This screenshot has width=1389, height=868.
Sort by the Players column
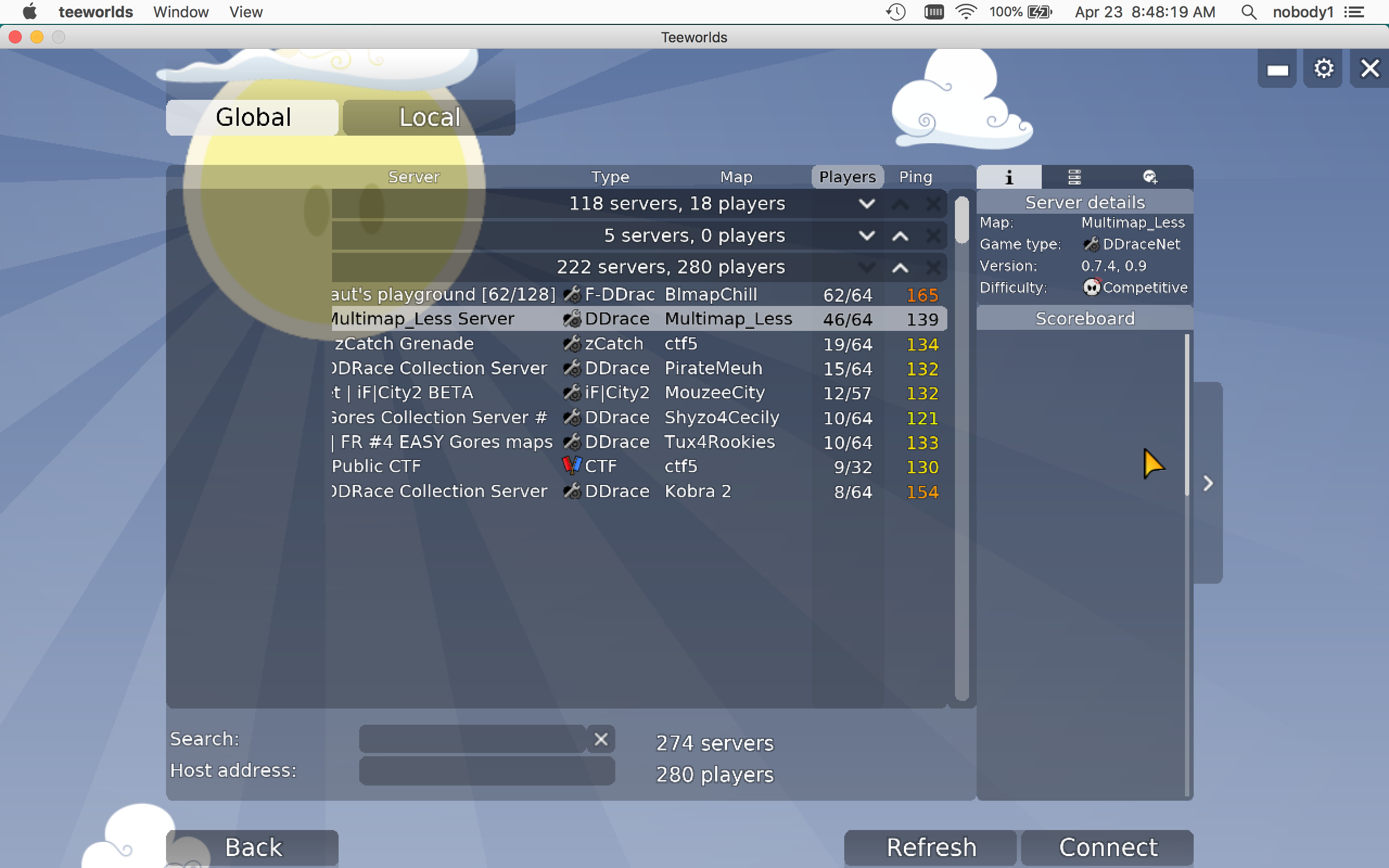point(847,177)
